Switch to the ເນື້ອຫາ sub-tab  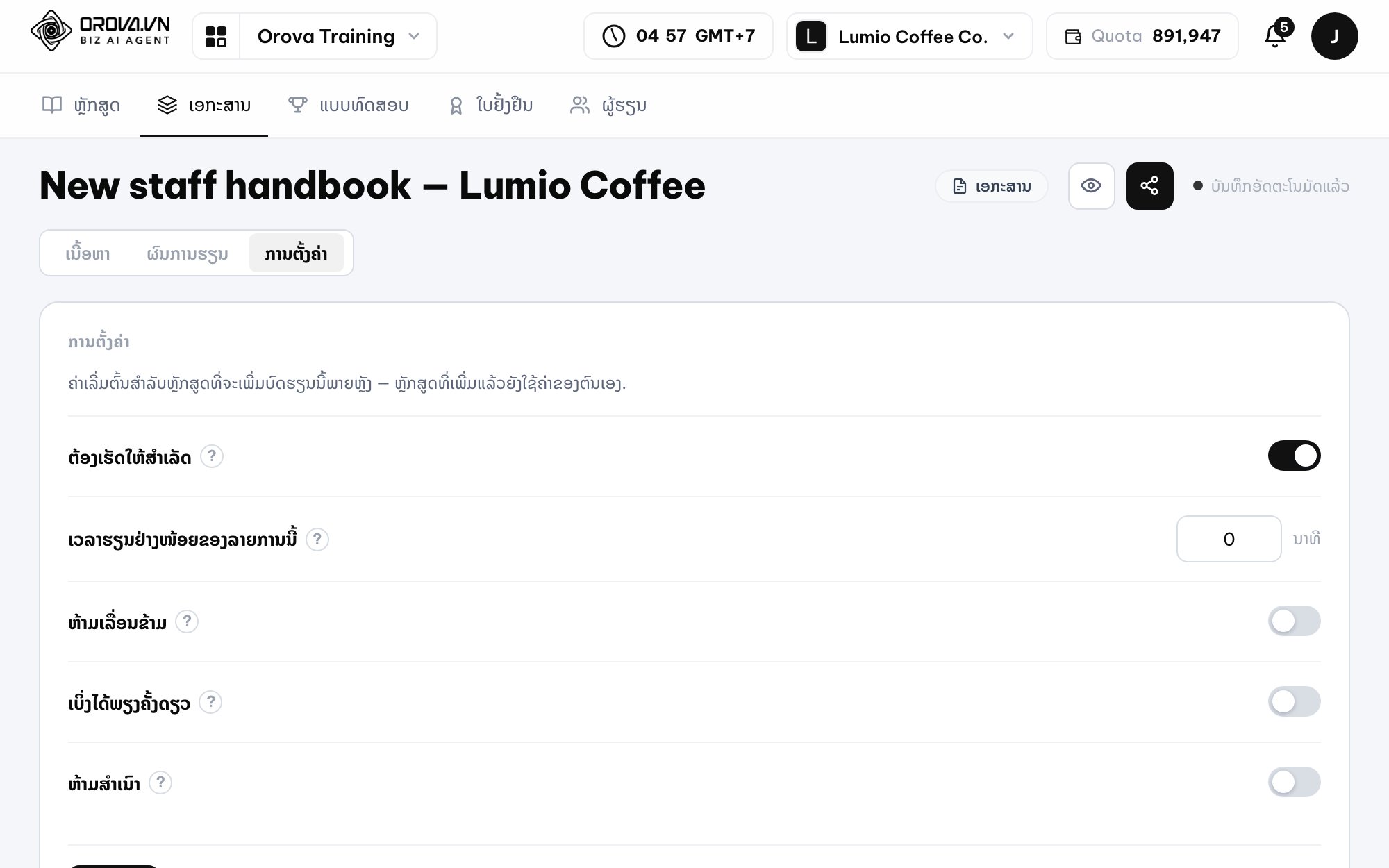[88, 253]
